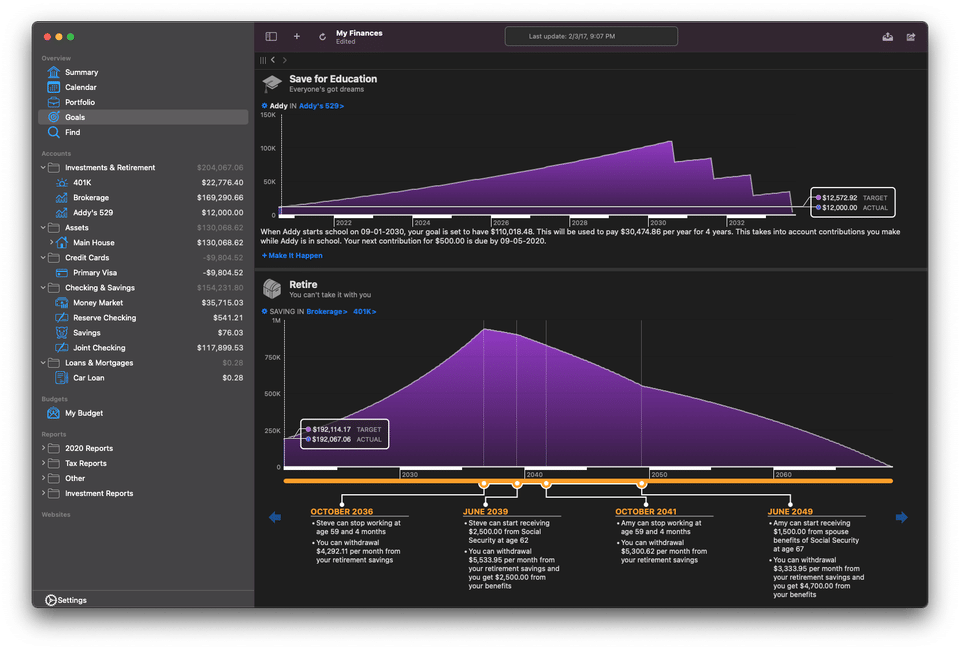Select the My Budget item
Image resolution: width=960 pixels, height=650 pixels.
point(84,413)
